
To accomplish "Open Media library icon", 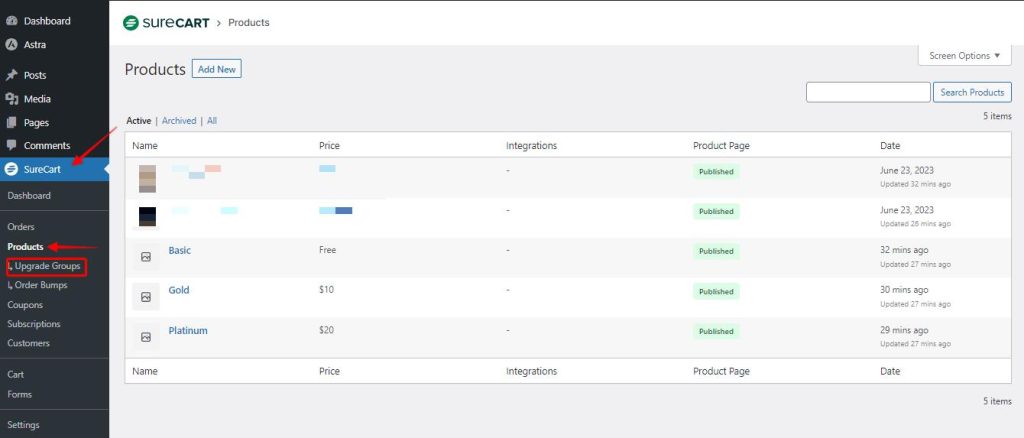I will pyautogui.click(x=12, y=99).
